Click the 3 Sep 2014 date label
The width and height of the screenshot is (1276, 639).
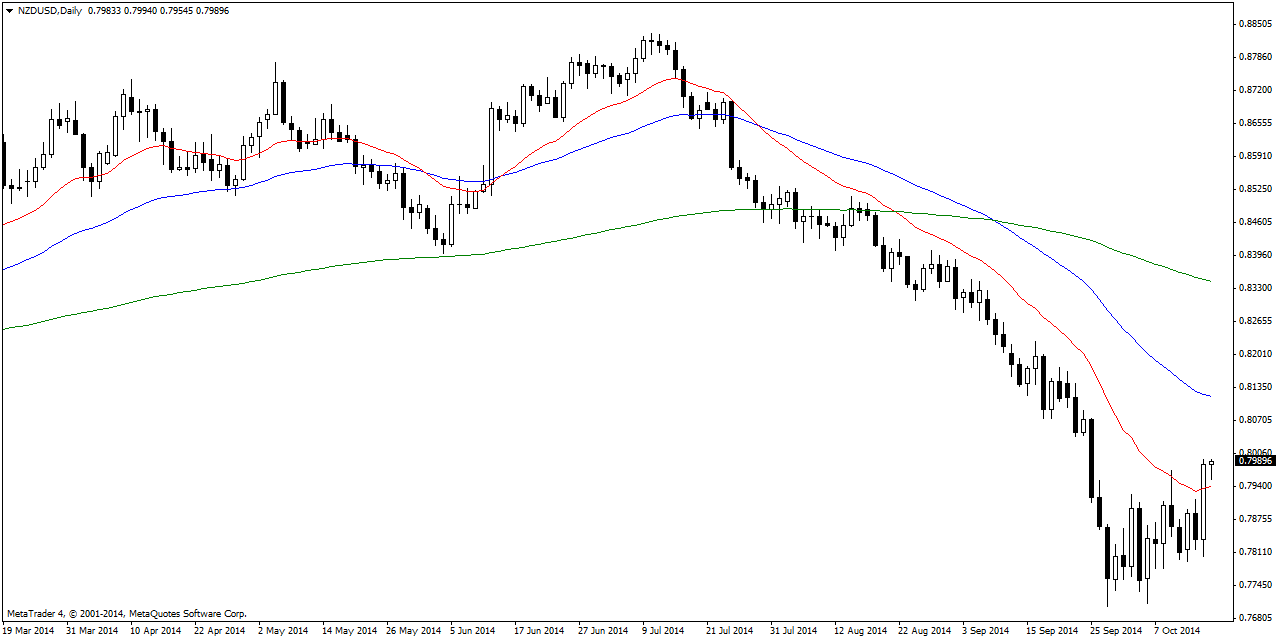click(x=985, y=631)
